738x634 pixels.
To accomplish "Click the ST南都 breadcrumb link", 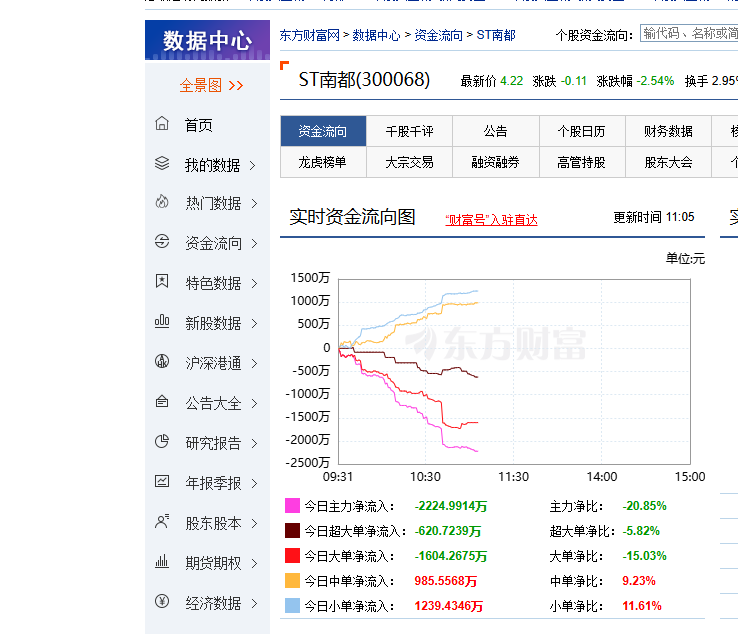I will [x=496, y=35].
